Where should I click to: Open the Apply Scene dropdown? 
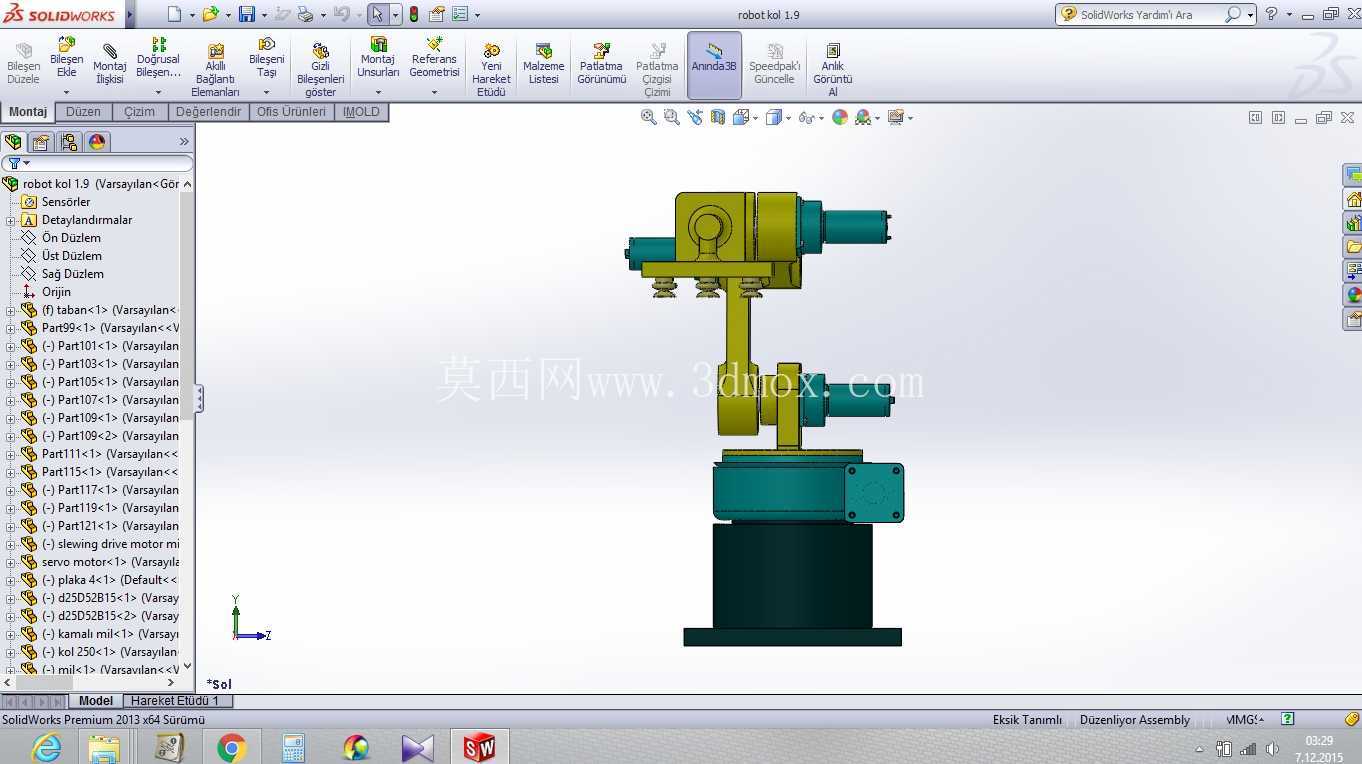click(x=877, y=118)
